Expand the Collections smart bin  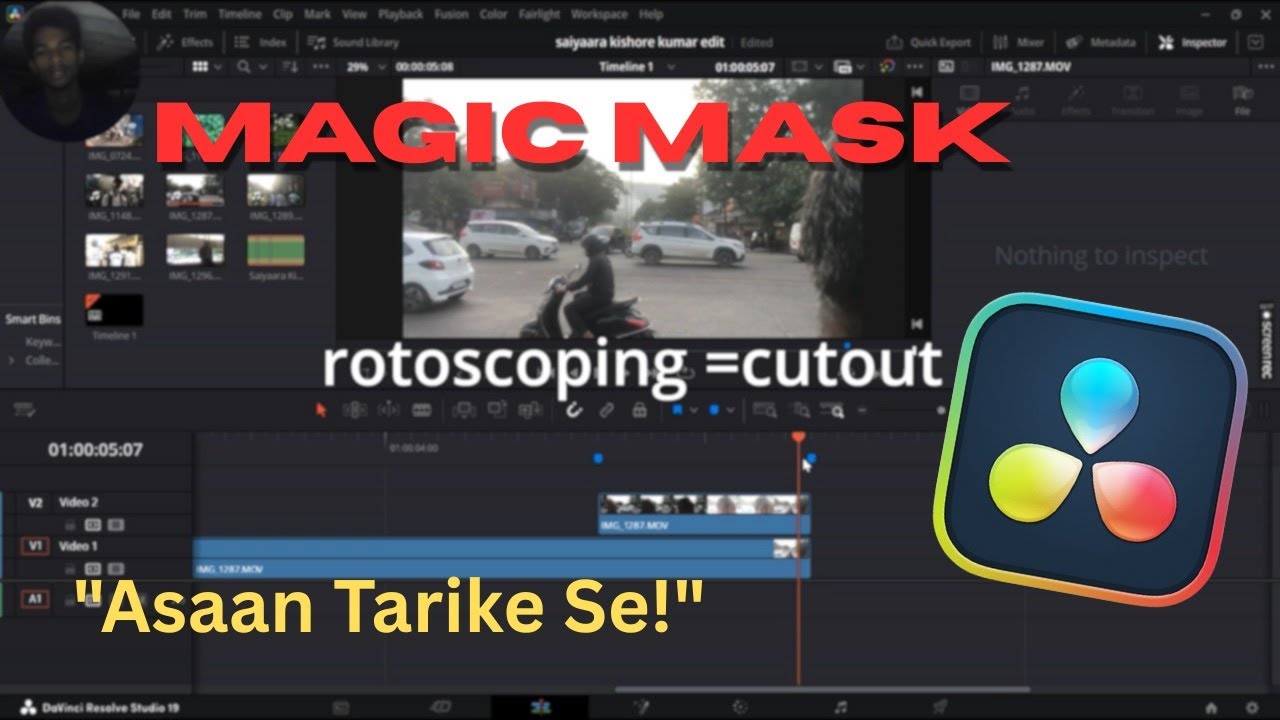click(x=11, y=360)
